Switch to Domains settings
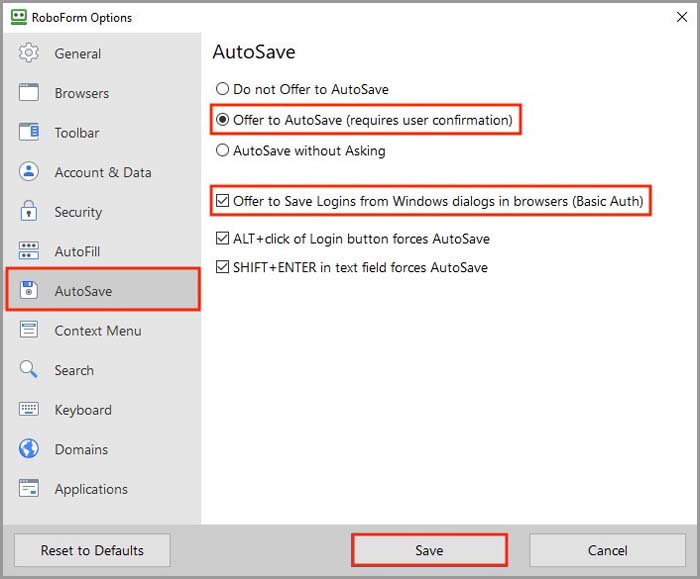Viewport: 700px width, 579px height. pyautogui.click(x=103, y=449)
